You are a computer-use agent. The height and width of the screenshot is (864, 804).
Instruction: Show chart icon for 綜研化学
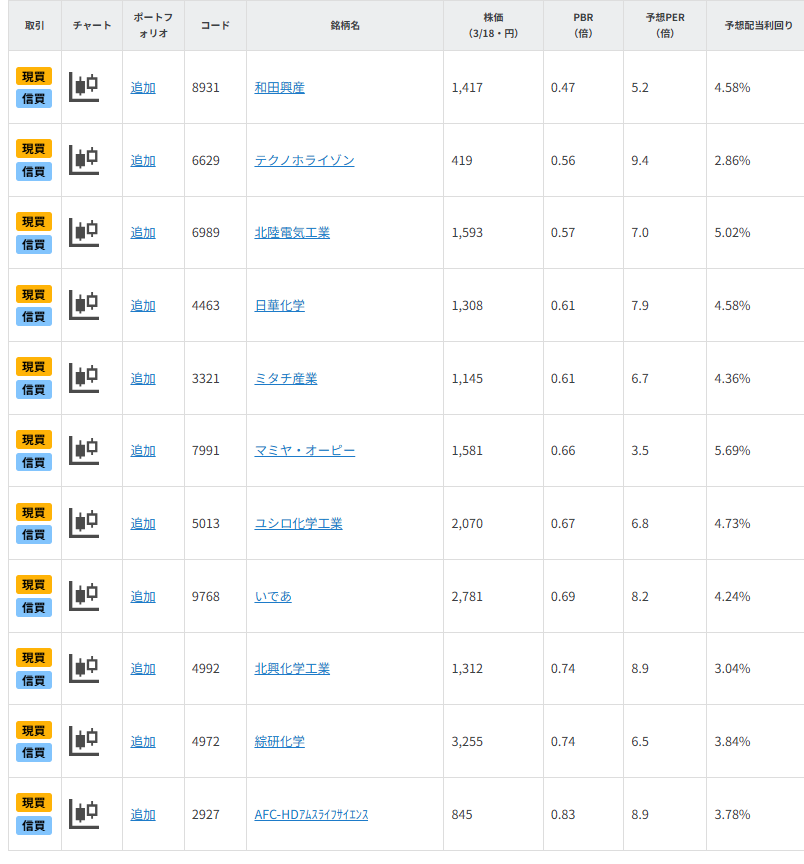(x=84, y=741)
